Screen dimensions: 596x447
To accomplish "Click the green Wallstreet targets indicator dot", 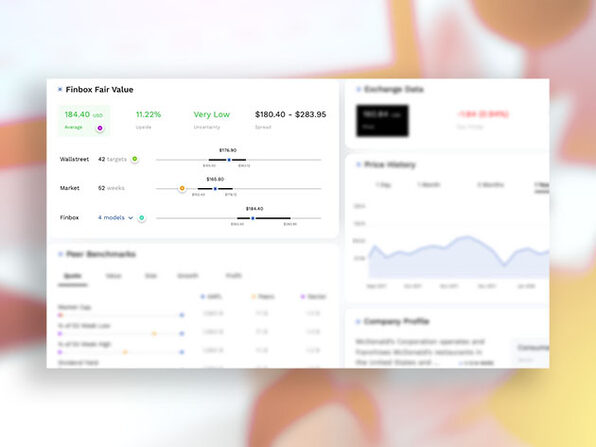I will (135, 159).
